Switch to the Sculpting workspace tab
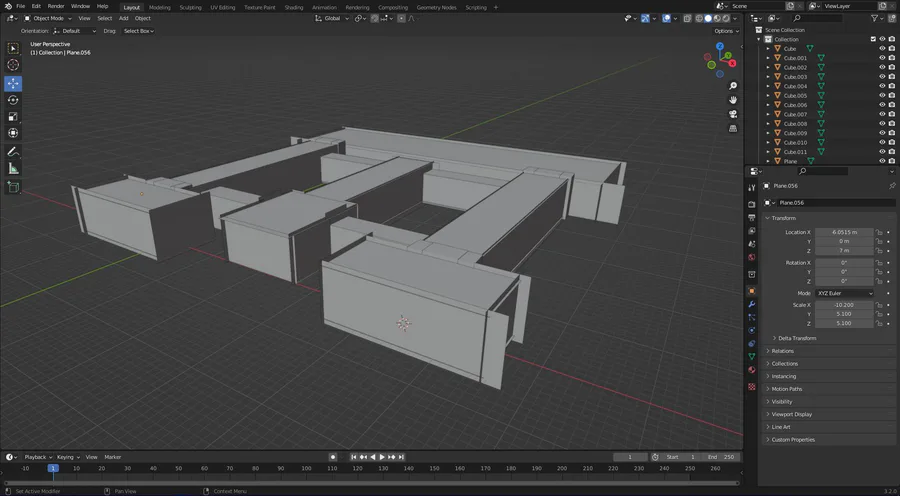Image resolution: width=900 pixels, height=496 pixels. 191,7
